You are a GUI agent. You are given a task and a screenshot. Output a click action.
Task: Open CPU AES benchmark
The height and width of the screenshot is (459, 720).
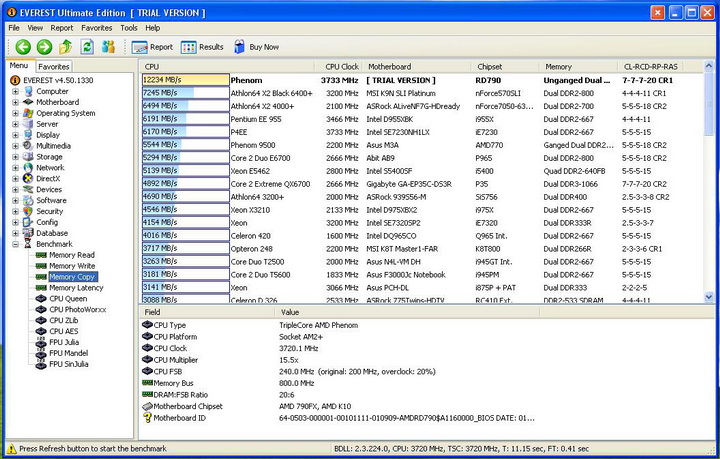tap(63, 331)
